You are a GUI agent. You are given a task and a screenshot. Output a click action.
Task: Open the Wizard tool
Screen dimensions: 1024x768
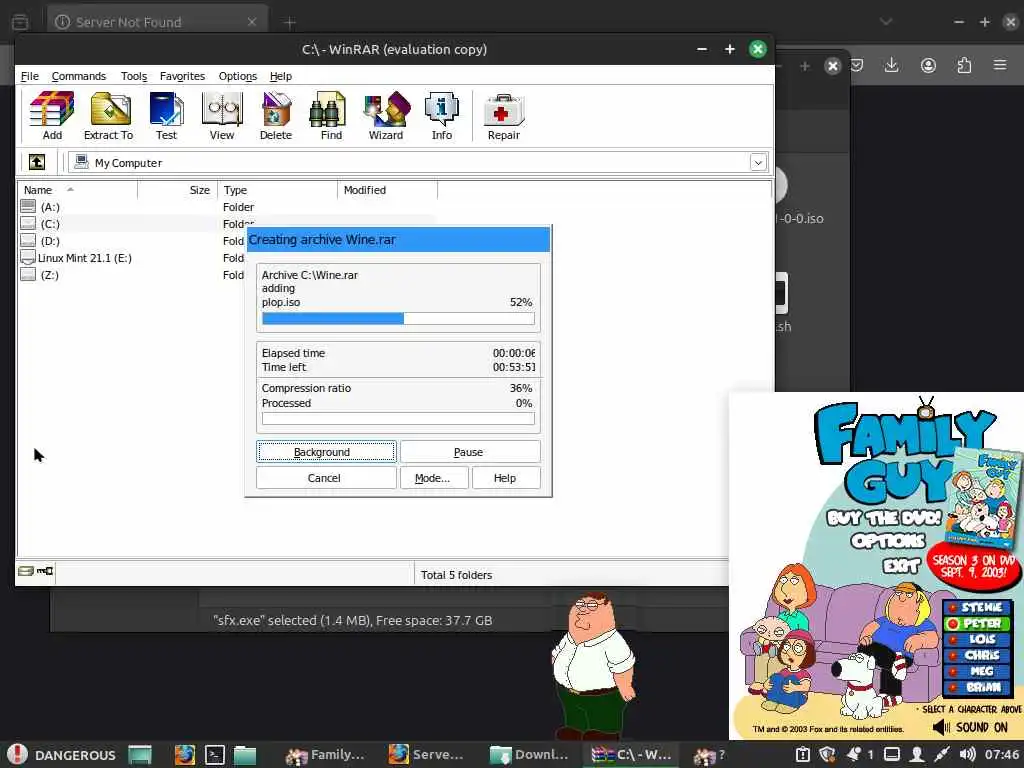386,116
